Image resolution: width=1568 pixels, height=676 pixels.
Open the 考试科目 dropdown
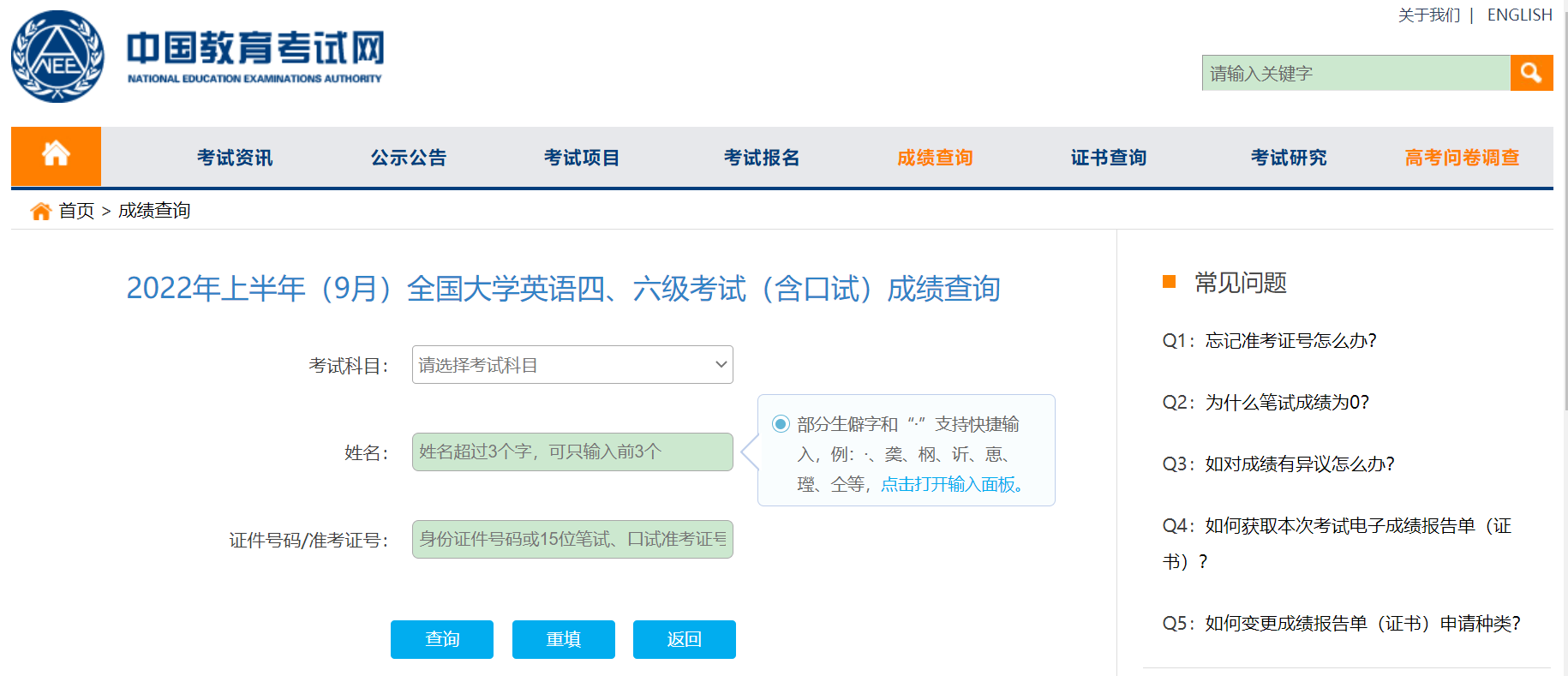[x=572, y=365]
